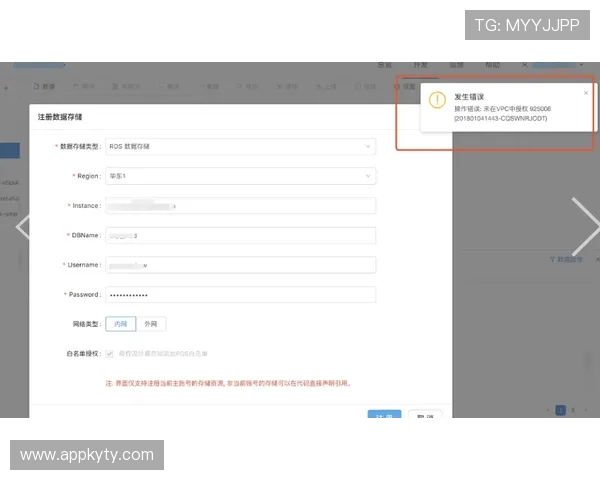This screenshot has width=600, height=480.
Task: Close the error notification popup
Action: point(586,93)
